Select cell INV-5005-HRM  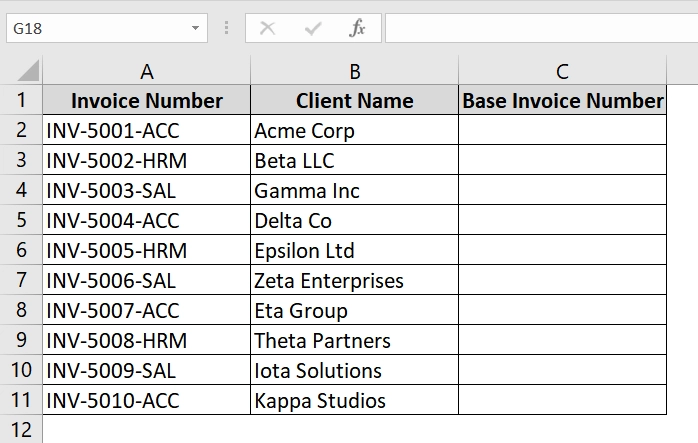pyautogui.click(x=146, y=250)
